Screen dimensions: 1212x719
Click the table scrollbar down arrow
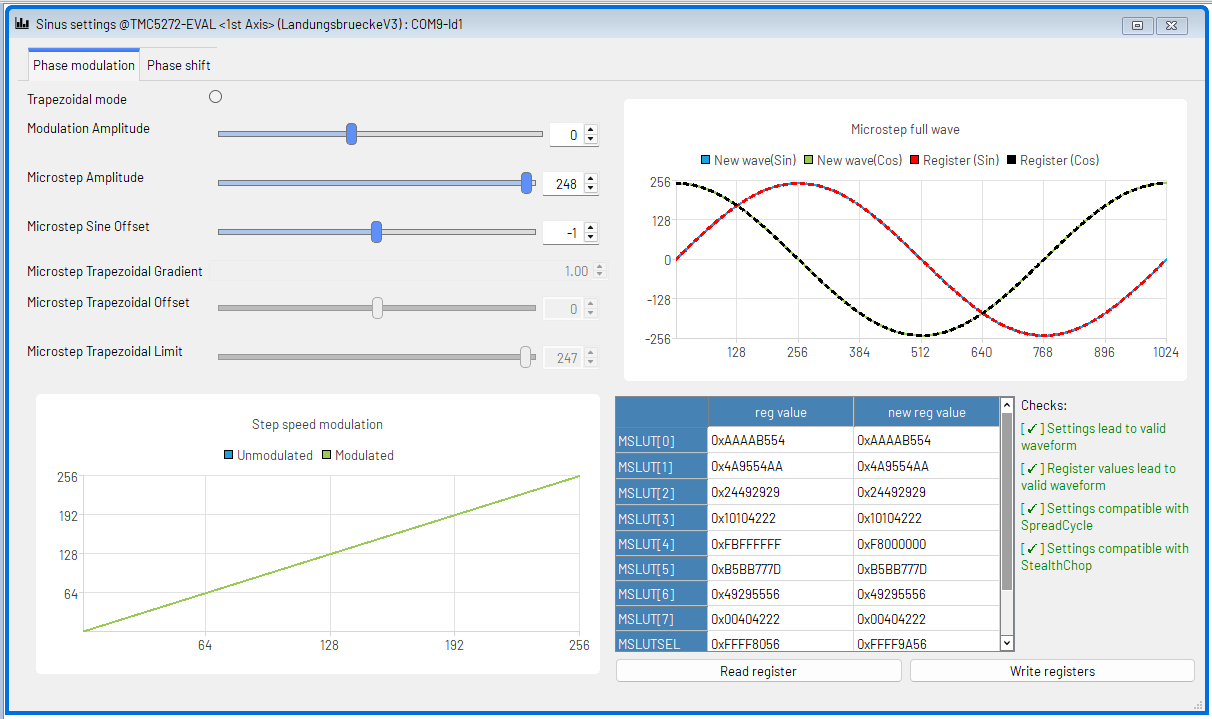[1007, 643]
